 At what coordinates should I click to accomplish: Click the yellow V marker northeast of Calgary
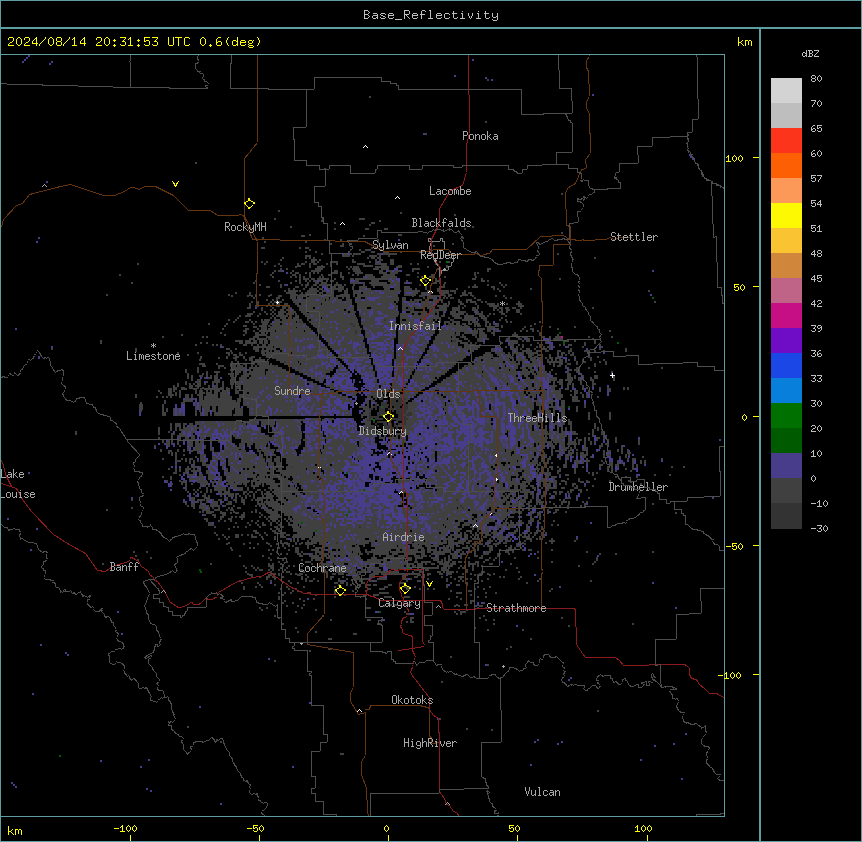[x=429, y=584]
